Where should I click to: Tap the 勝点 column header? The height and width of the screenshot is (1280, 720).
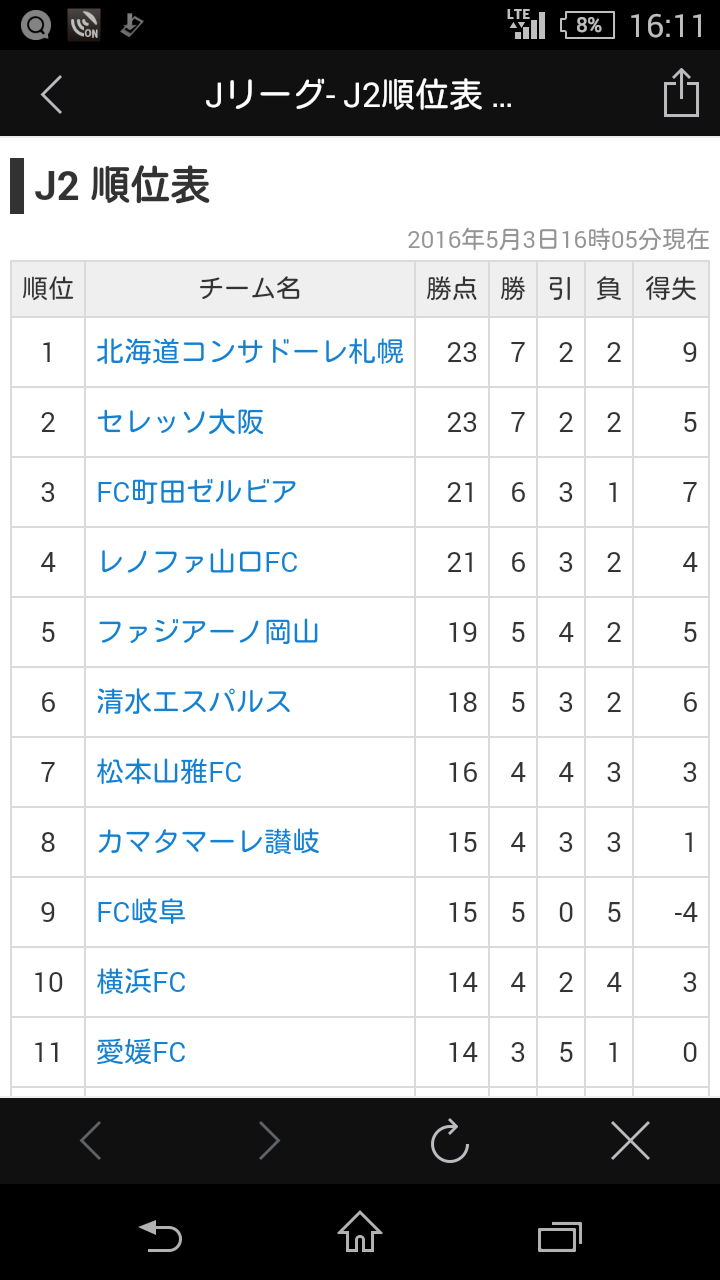pyautogui.click(x=452, y=289)
